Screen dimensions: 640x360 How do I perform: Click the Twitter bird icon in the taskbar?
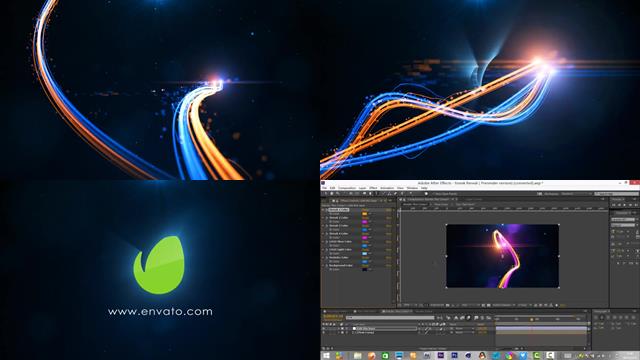(x=523, y=356)
